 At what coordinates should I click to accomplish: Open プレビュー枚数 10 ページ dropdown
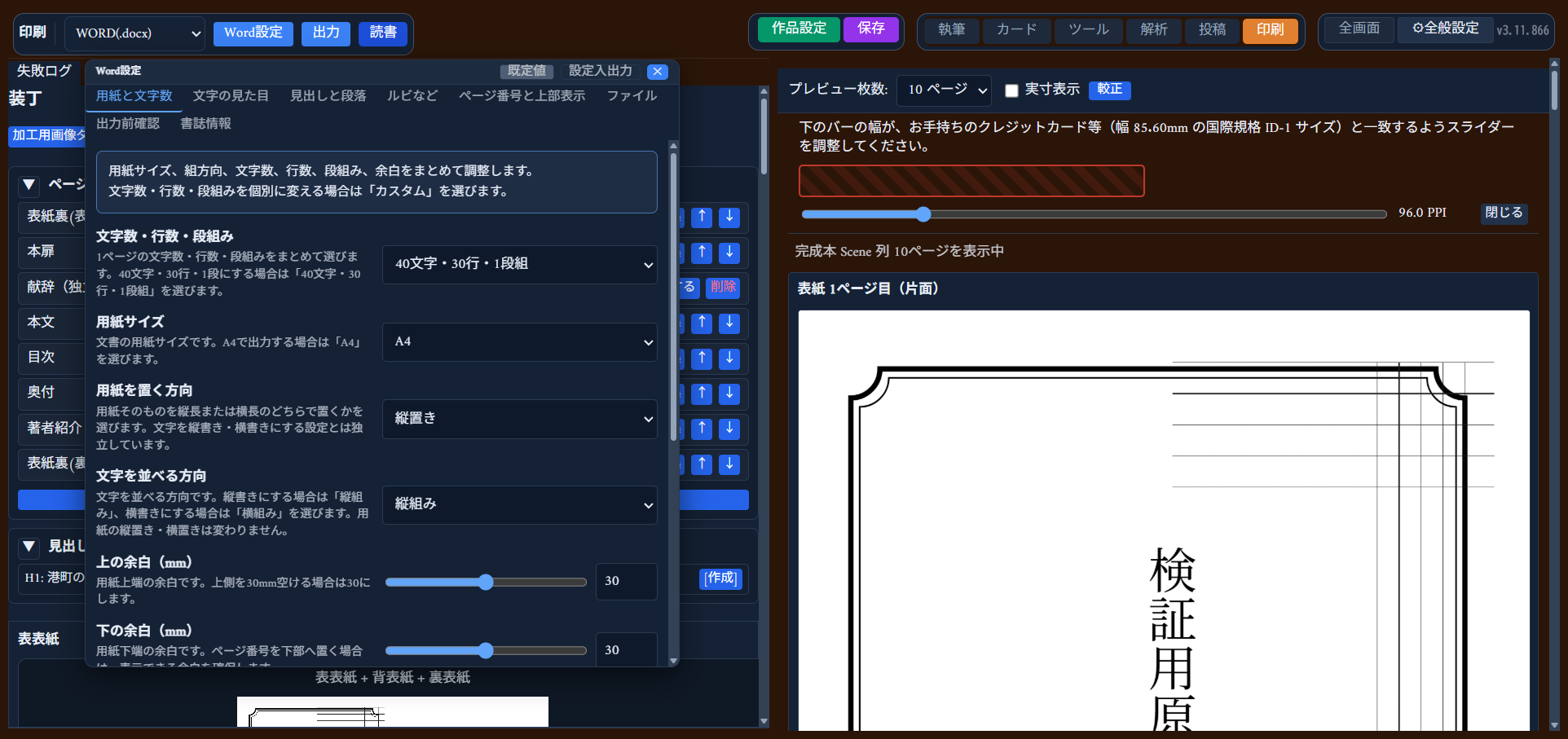pos(944,90)
